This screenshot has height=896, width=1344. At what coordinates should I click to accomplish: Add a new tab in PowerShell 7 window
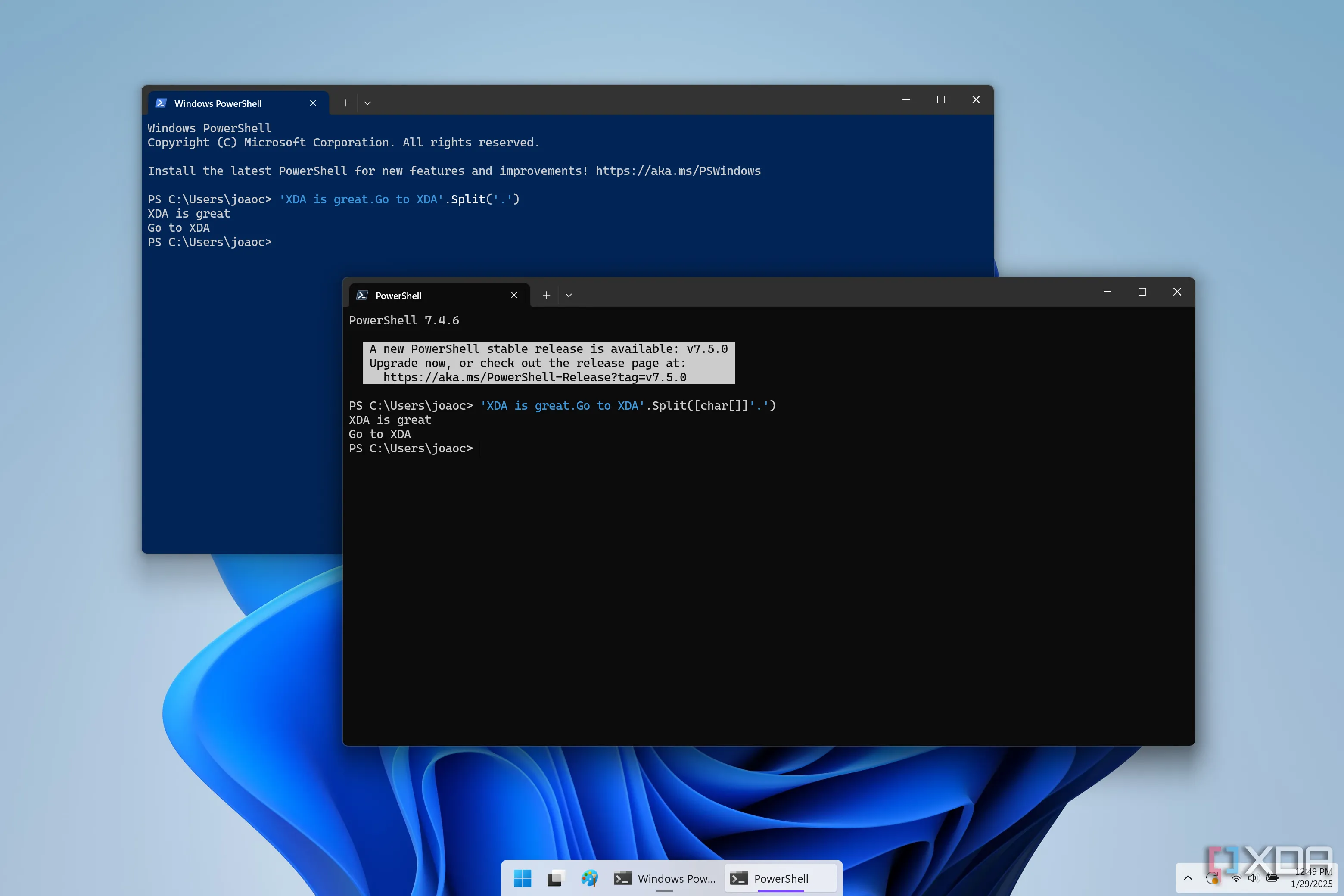[546, 296]
